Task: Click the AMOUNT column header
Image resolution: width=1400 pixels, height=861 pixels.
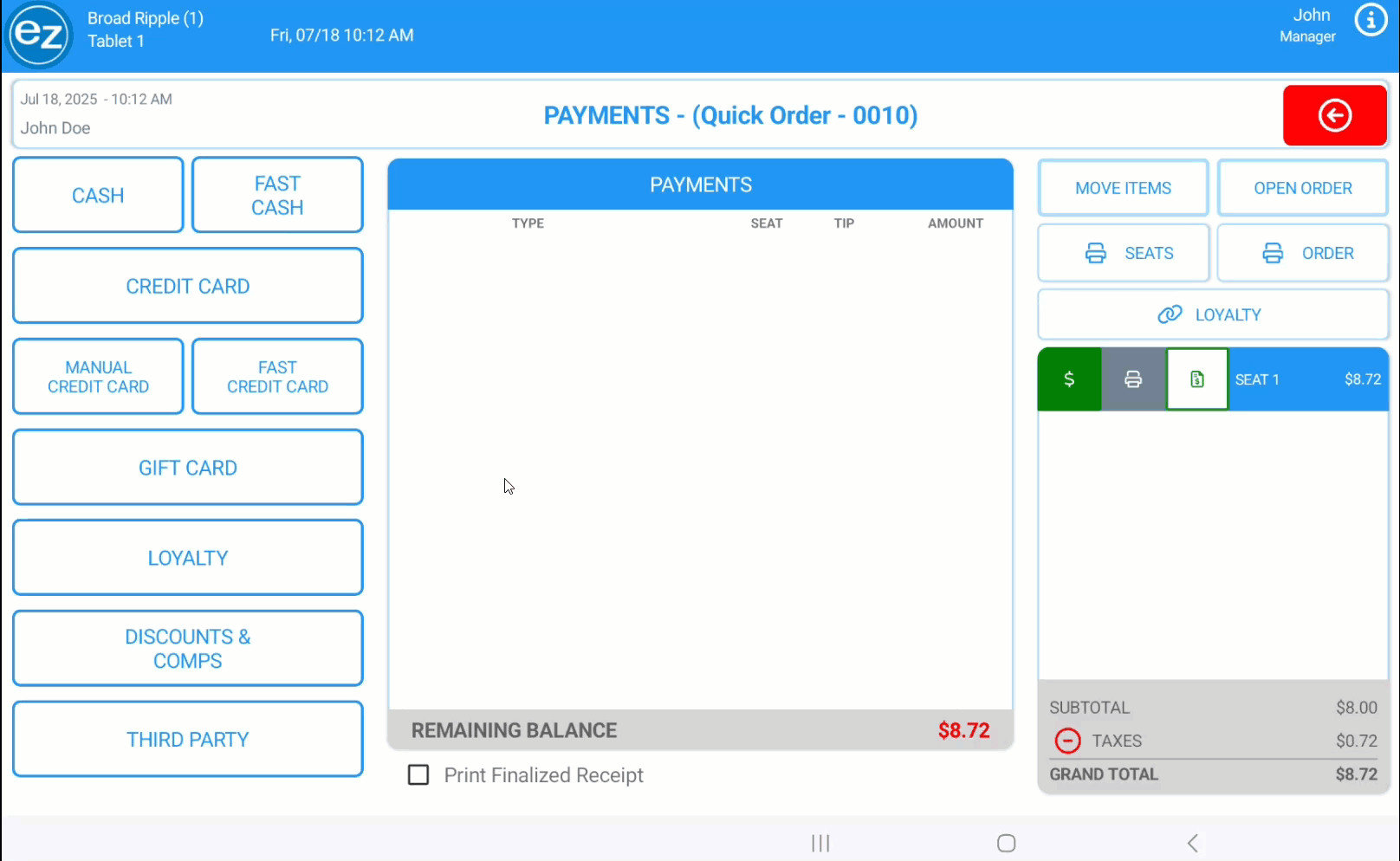Action: click(956, 223)
